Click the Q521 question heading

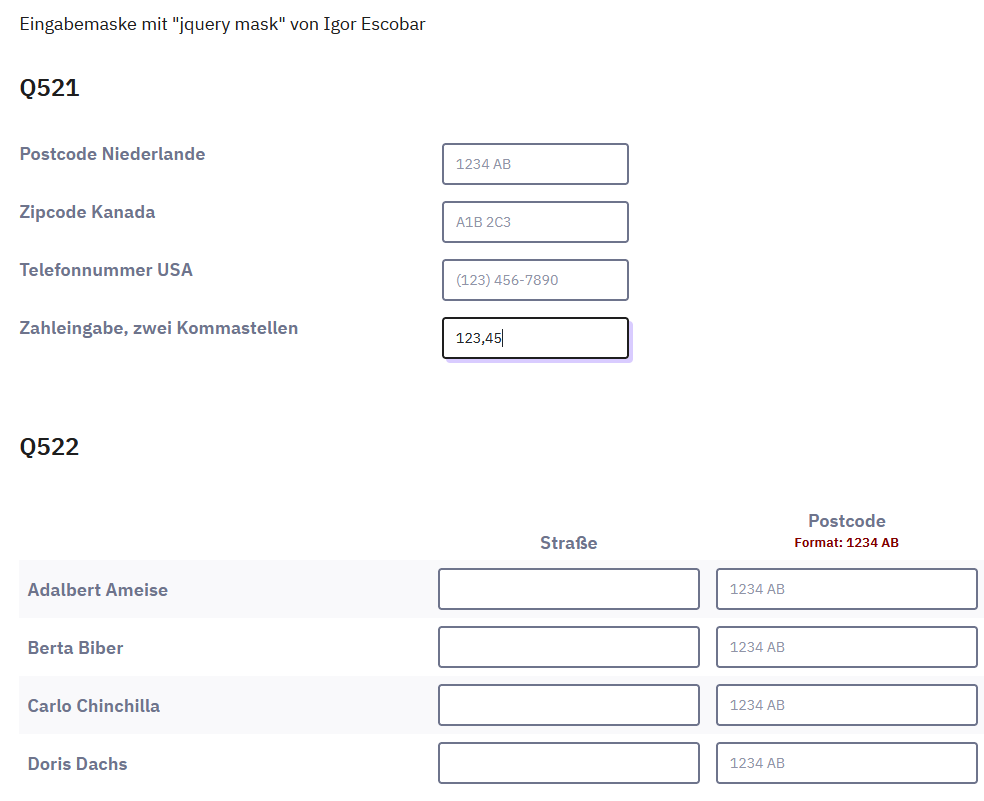(49, 88)
